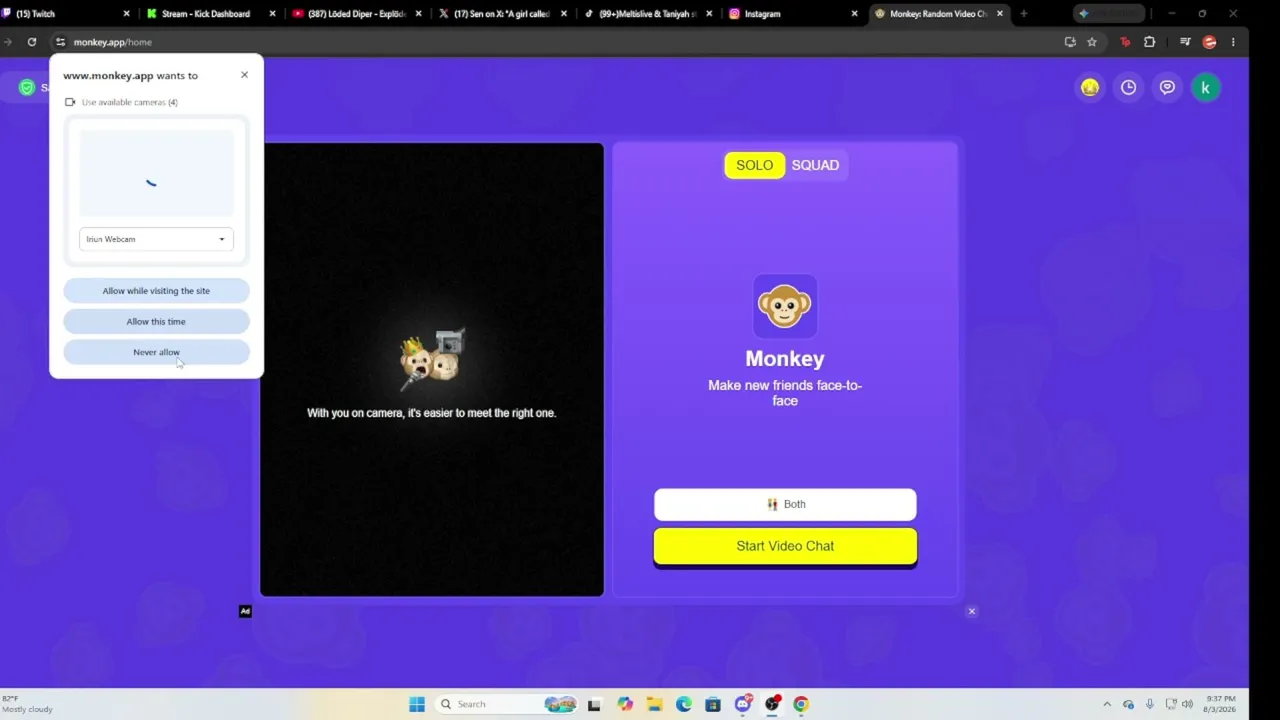Viewport: 1280px width, 720px height.
Task: Open the volume icon in system tray
Action: click(1189, 704)
